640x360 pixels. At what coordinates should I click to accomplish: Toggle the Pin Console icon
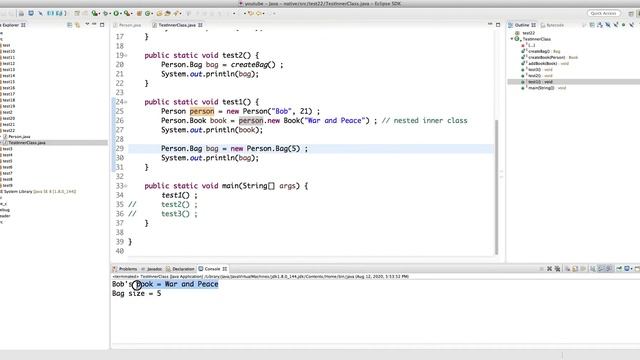(619, 269)
